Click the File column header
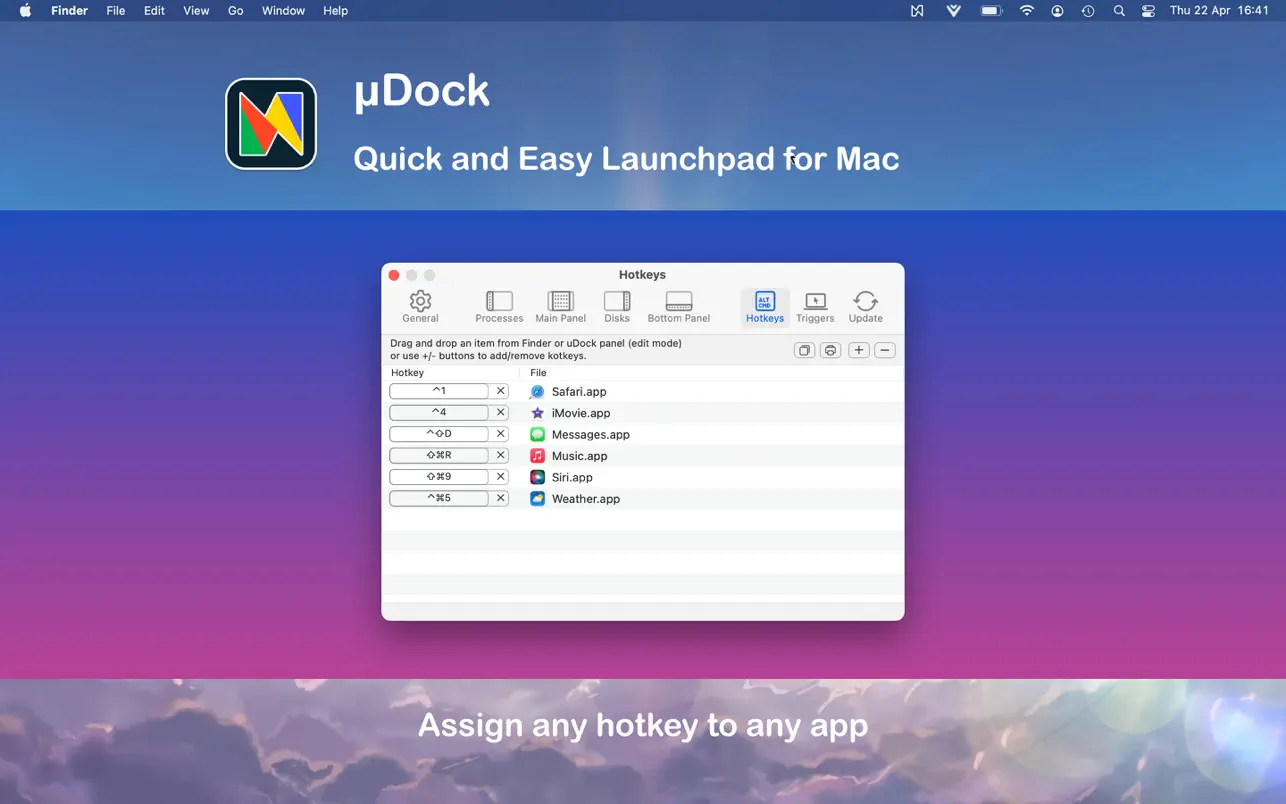Screen dimensions: 1286x804 (538, 373)
